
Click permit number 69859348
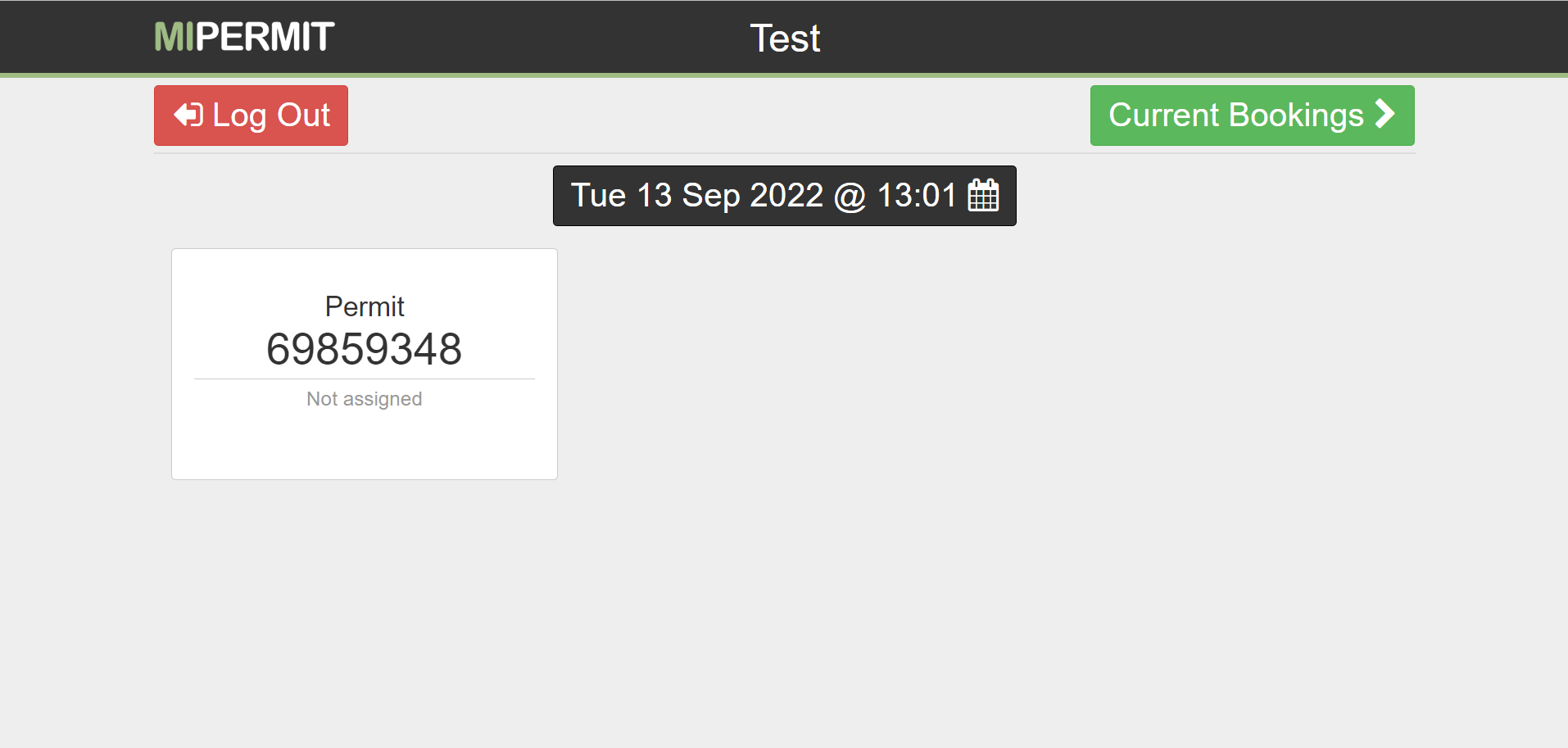click(365, 349)
